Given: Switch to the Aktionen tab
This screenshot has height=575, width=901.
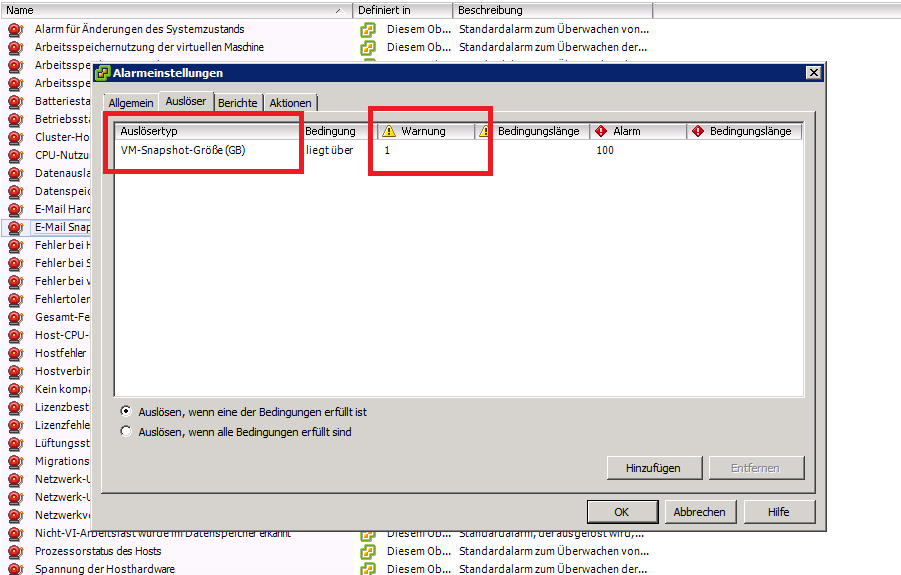Looking at the screenshot, I should click(290, 103).
